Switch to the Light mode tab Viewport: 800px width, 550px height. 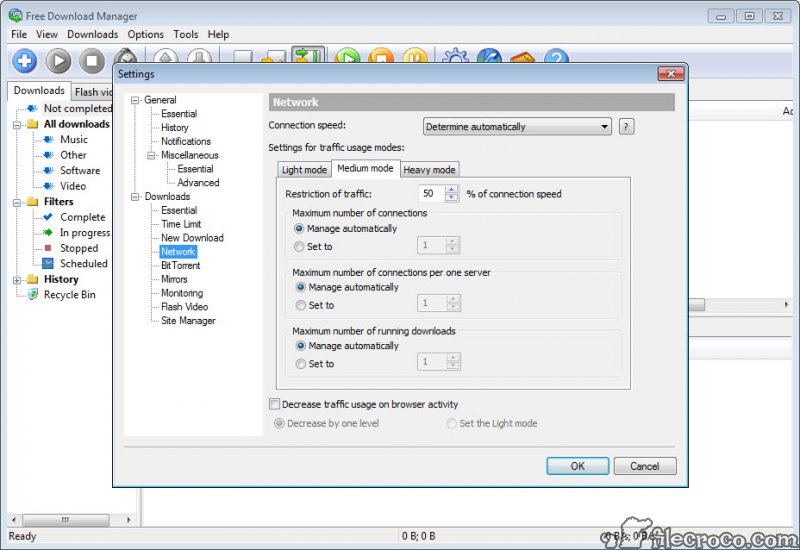[304, 169]
